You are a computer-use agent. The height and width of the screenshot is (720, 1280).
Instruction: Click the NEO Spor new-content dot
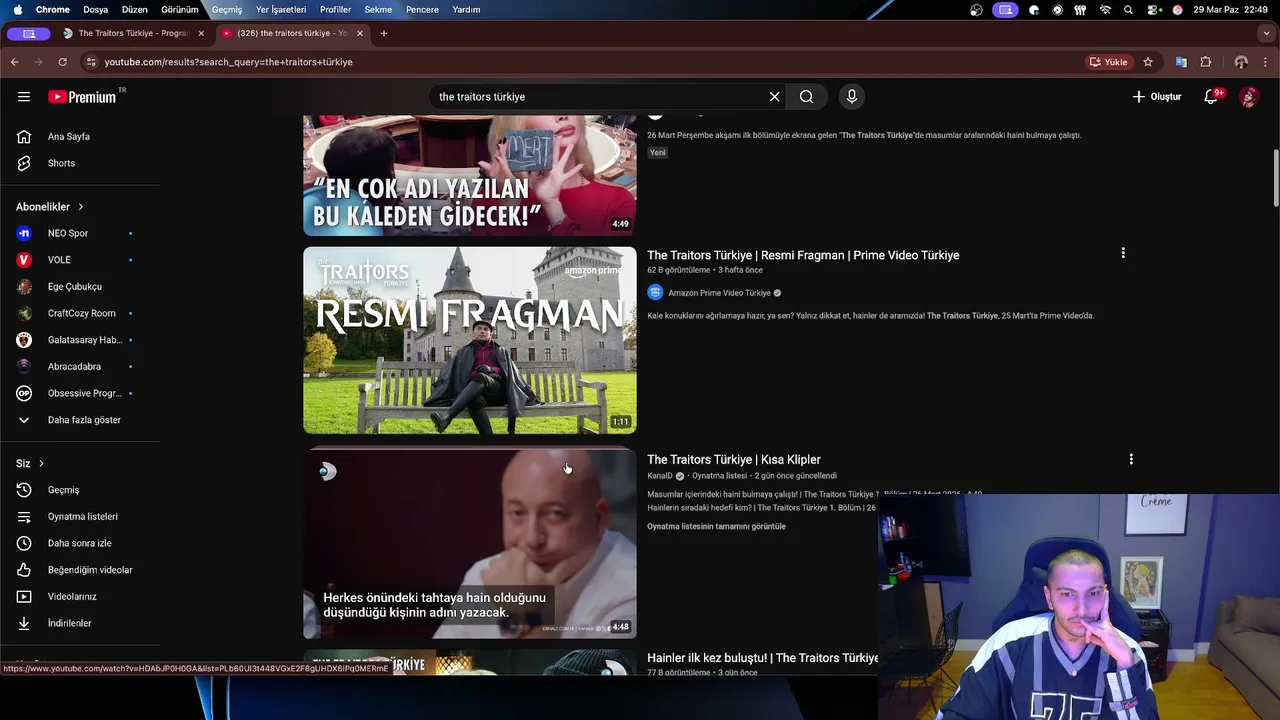130,233
